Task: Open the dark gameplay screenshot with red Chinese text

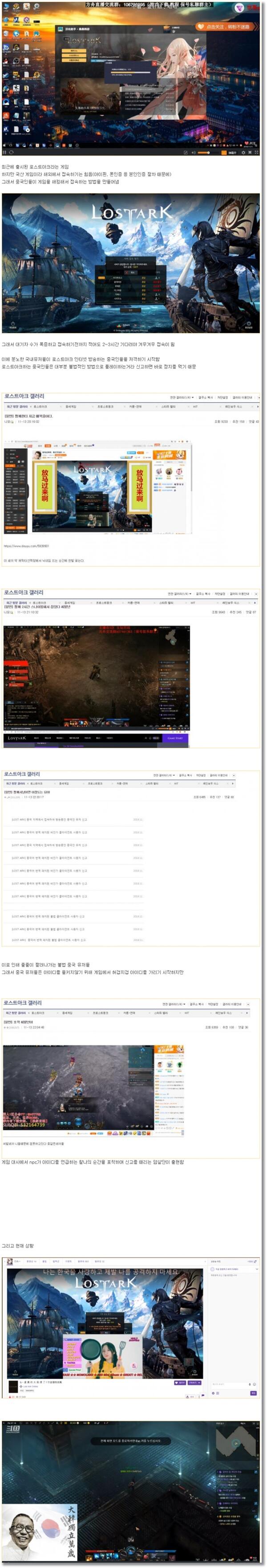Action: coord(97,678)
